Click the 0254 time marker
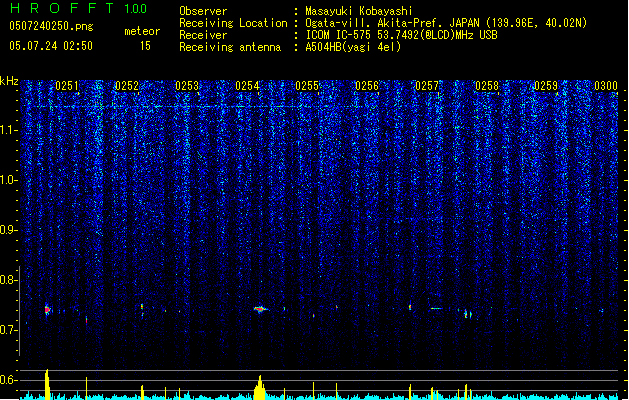 click(247, 86)
